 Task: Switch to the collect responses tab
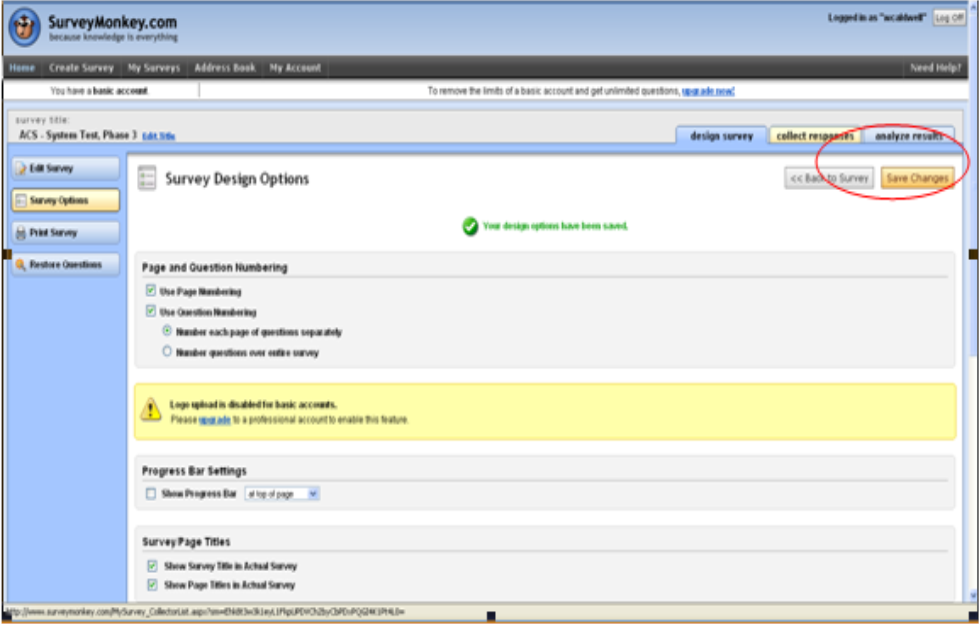815,136
